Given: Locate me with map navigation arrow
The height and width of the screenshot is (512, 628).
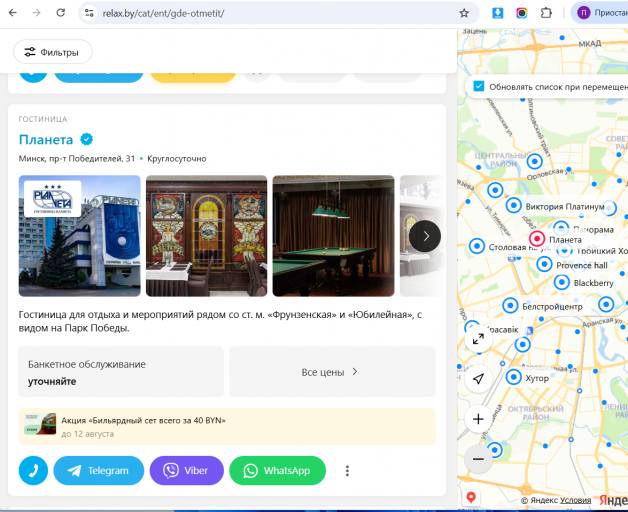Looking at the screenshot, I should pos(478,379).
